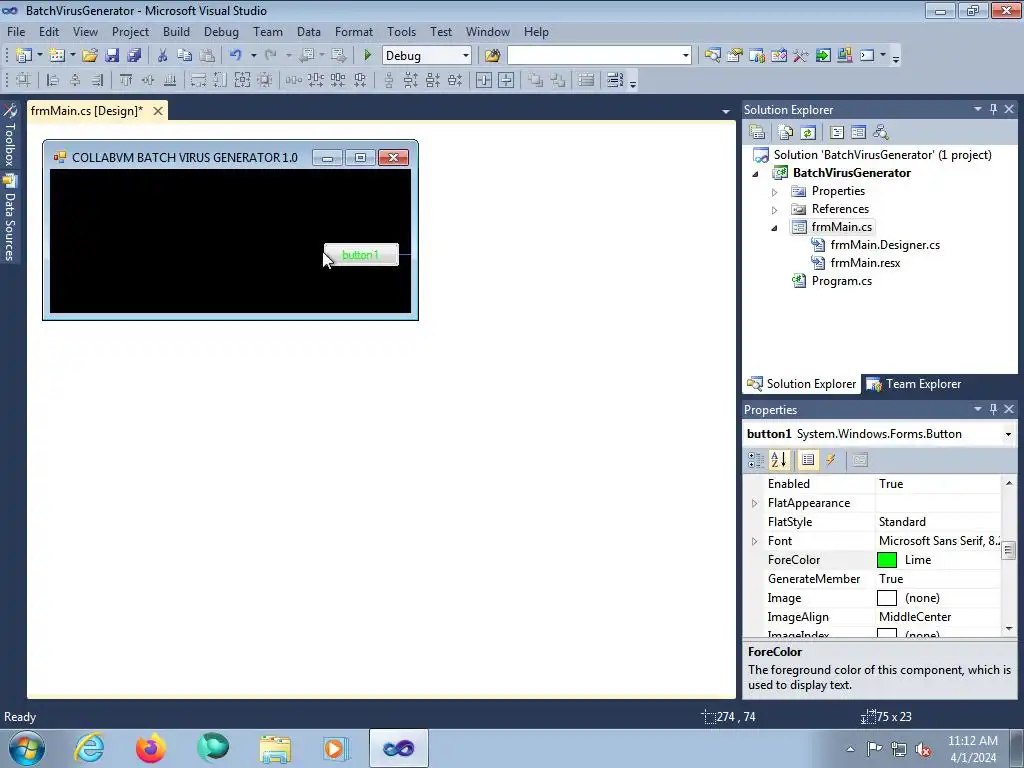Open the File menu
Image resolution: width=1024 pixels, height=768 pixels.
(x=16, y=31)
